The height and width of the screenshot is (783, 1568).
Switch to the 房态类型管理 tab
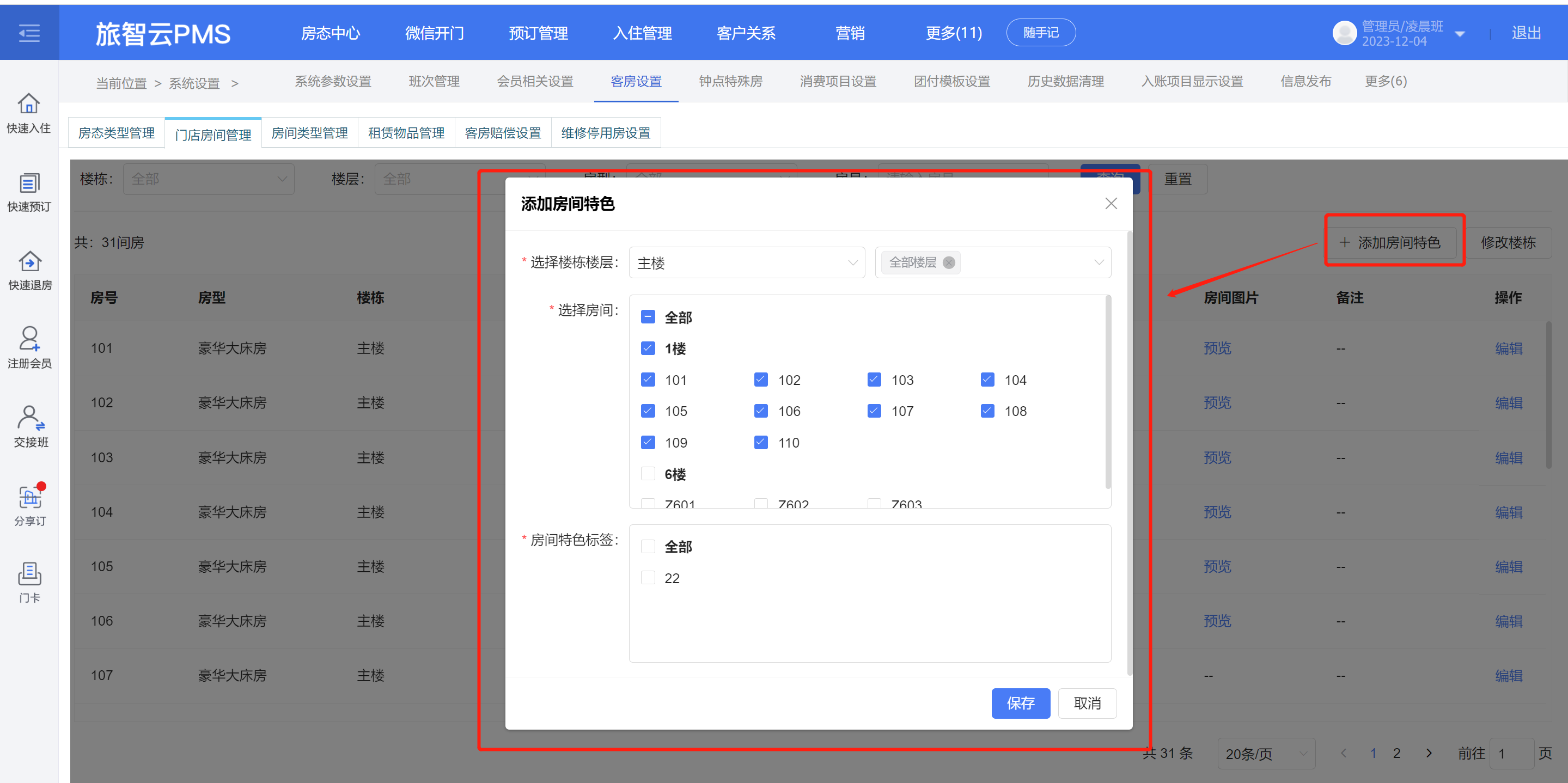click(x=116, y=133)
